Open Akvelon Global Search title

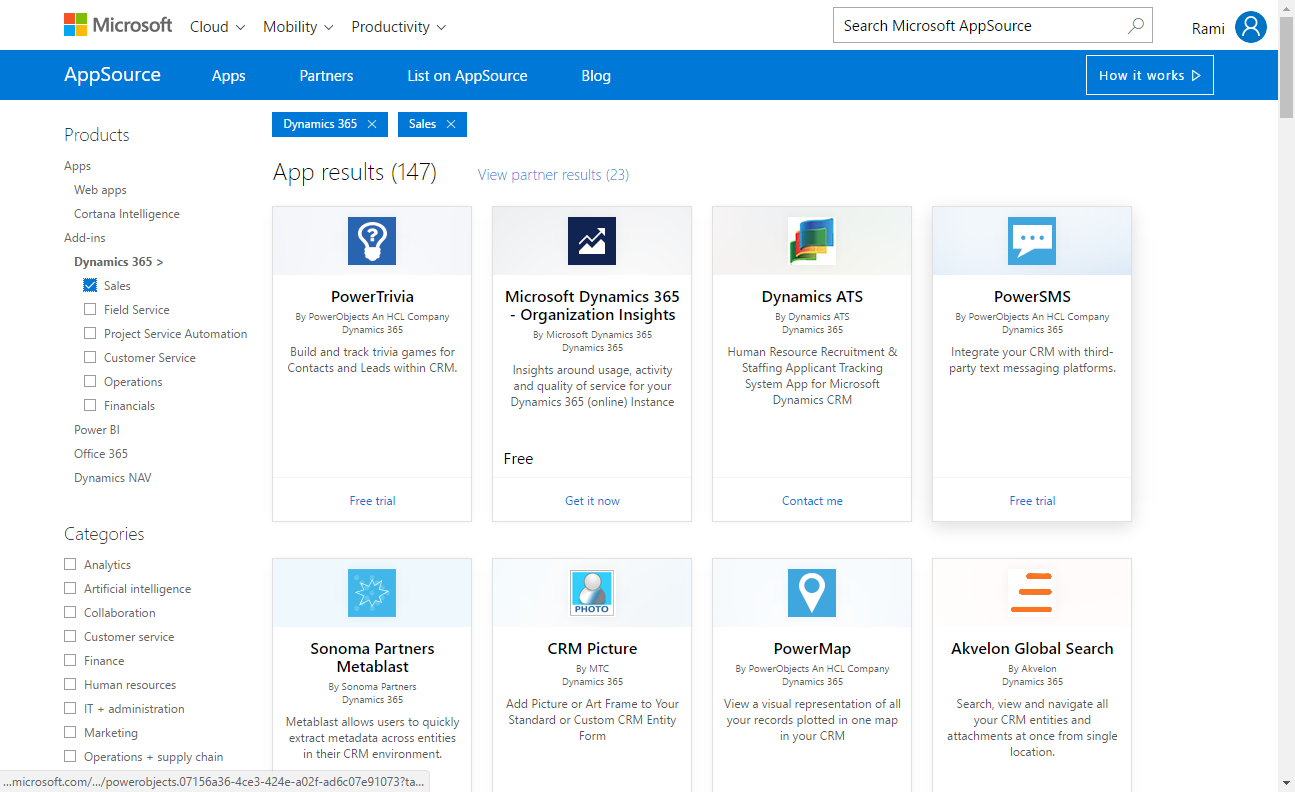[x=1032, y=649]
